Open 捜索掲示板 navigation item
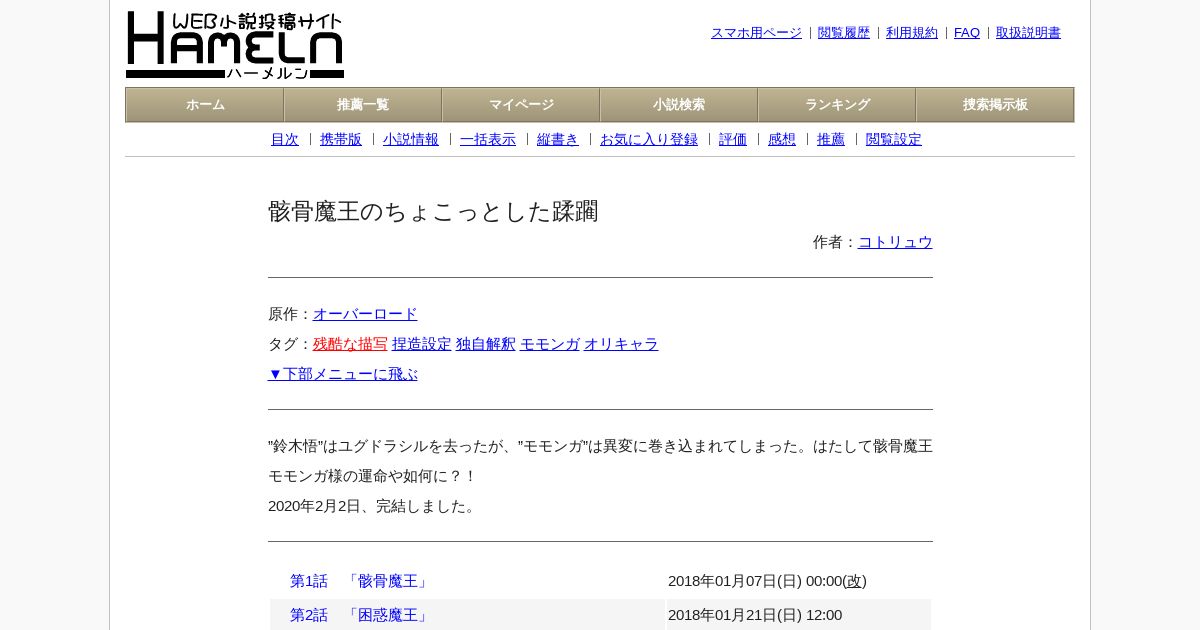Screen dimensions: 1200x630 click(x=995, y=105)
